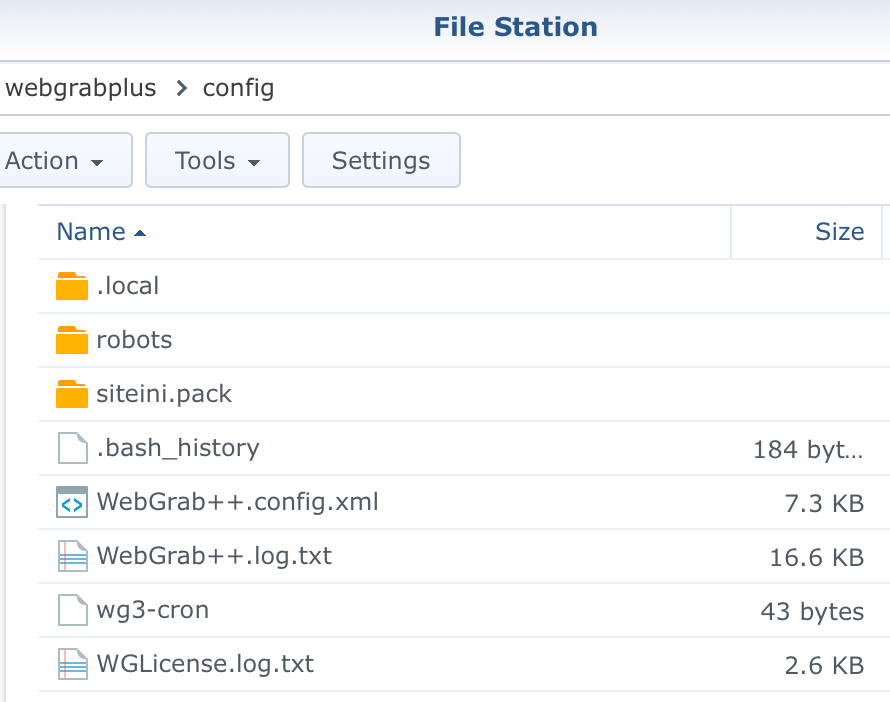Screen dimensions: 890x702
Task: Open the Tools dropdown menu
Action: 217,160
